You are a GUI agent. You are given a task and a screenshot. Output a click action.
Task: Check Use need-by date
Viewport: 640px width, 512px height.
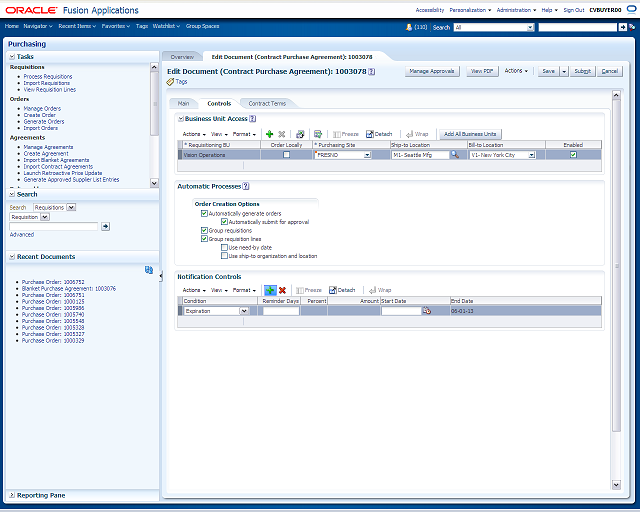224,247
